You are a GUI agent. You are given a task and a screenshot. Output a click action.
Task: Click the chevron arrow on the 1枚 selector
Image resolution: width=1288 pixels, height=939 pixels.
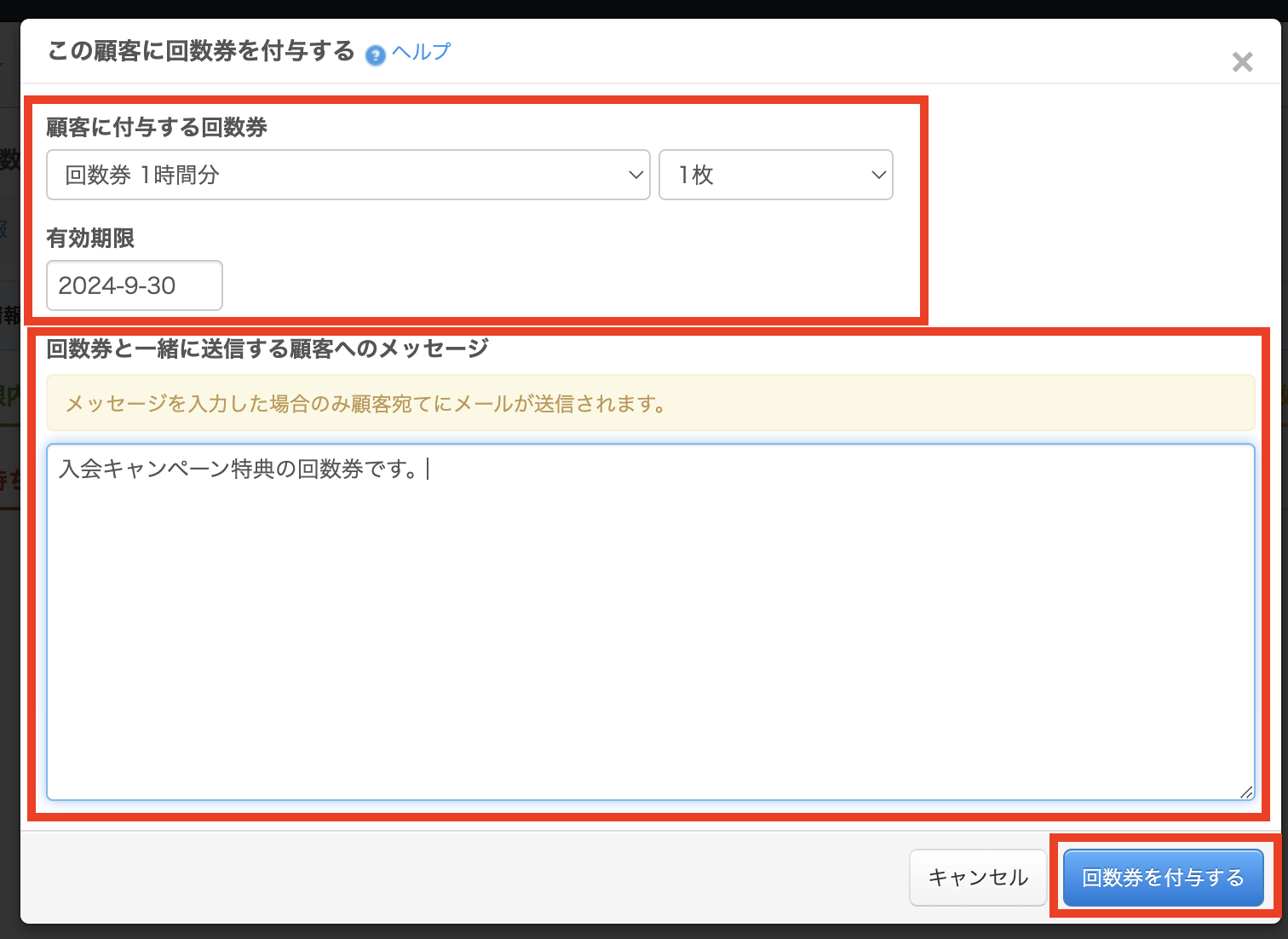[x=878, y=175]
